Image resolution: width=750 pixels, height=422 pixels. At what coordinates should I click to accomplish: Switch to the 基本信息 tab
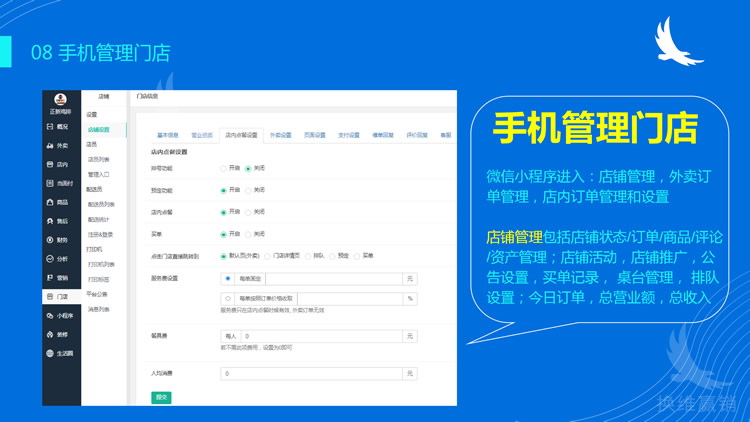(168, 135)
